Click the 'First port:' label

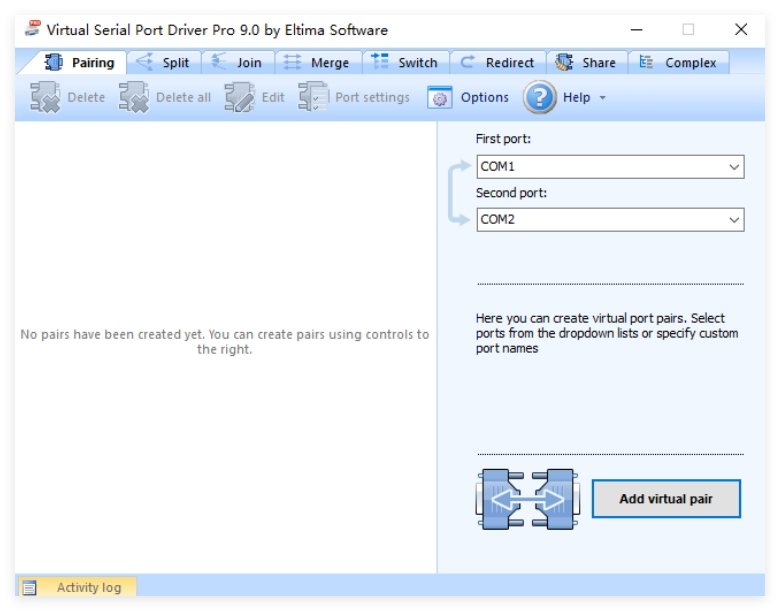[503, 139]
